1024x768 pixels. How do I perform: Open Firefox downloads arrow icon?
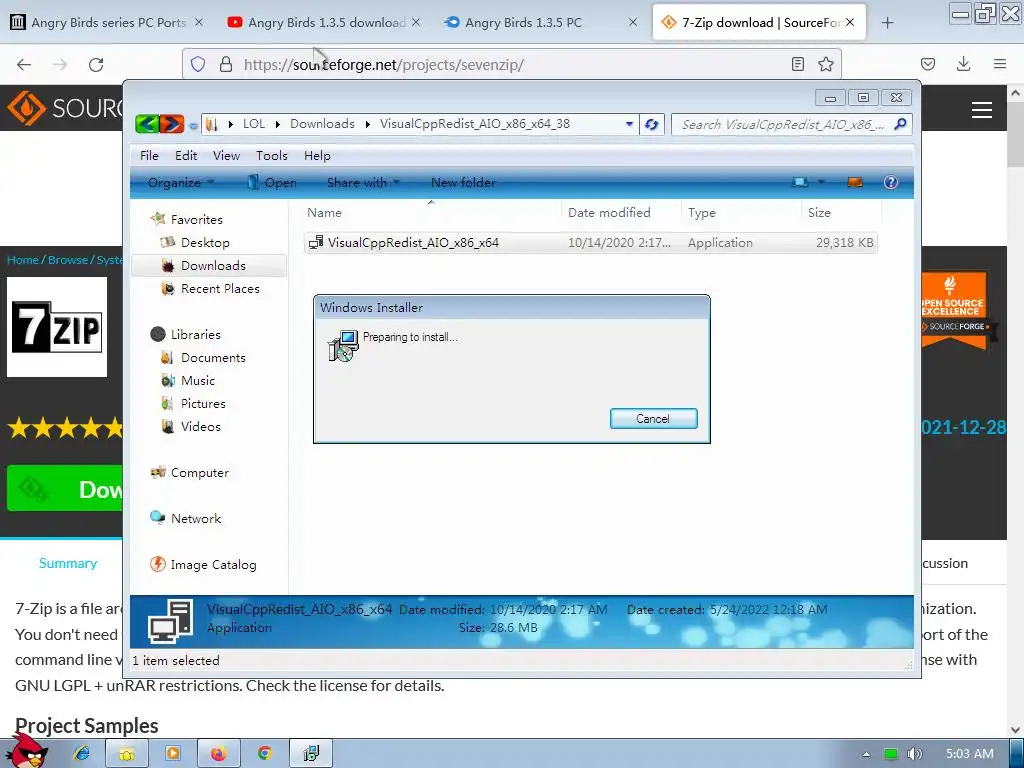click(x=963, y=63)
